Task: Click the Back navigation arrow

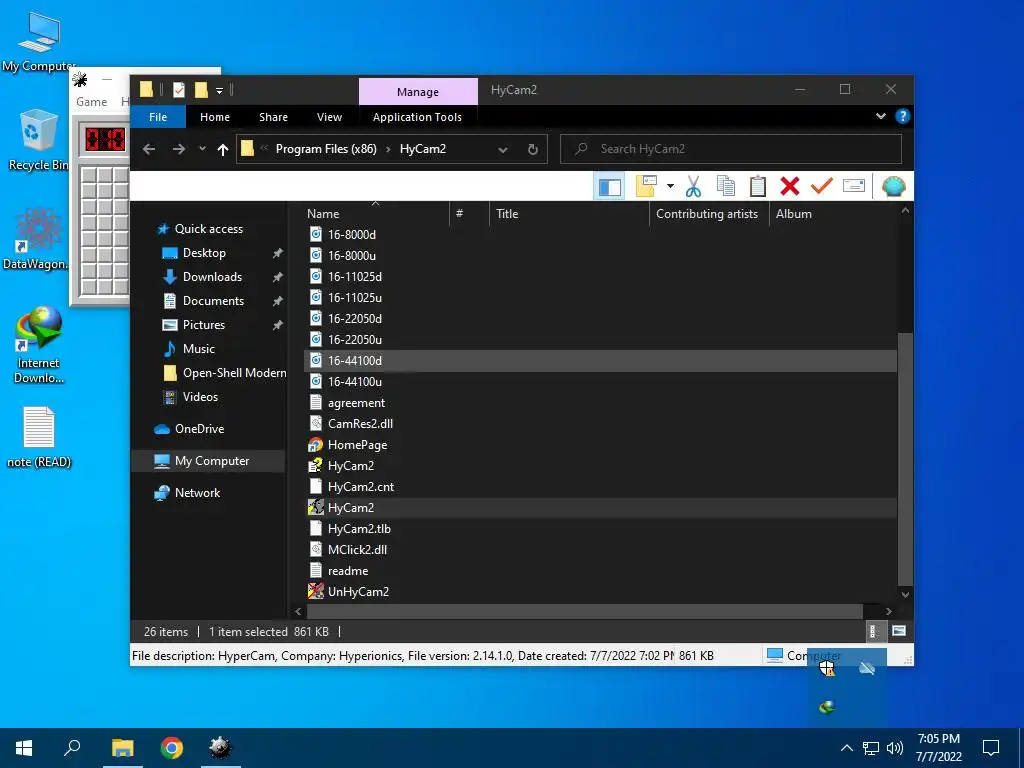Action: point(149,150)
